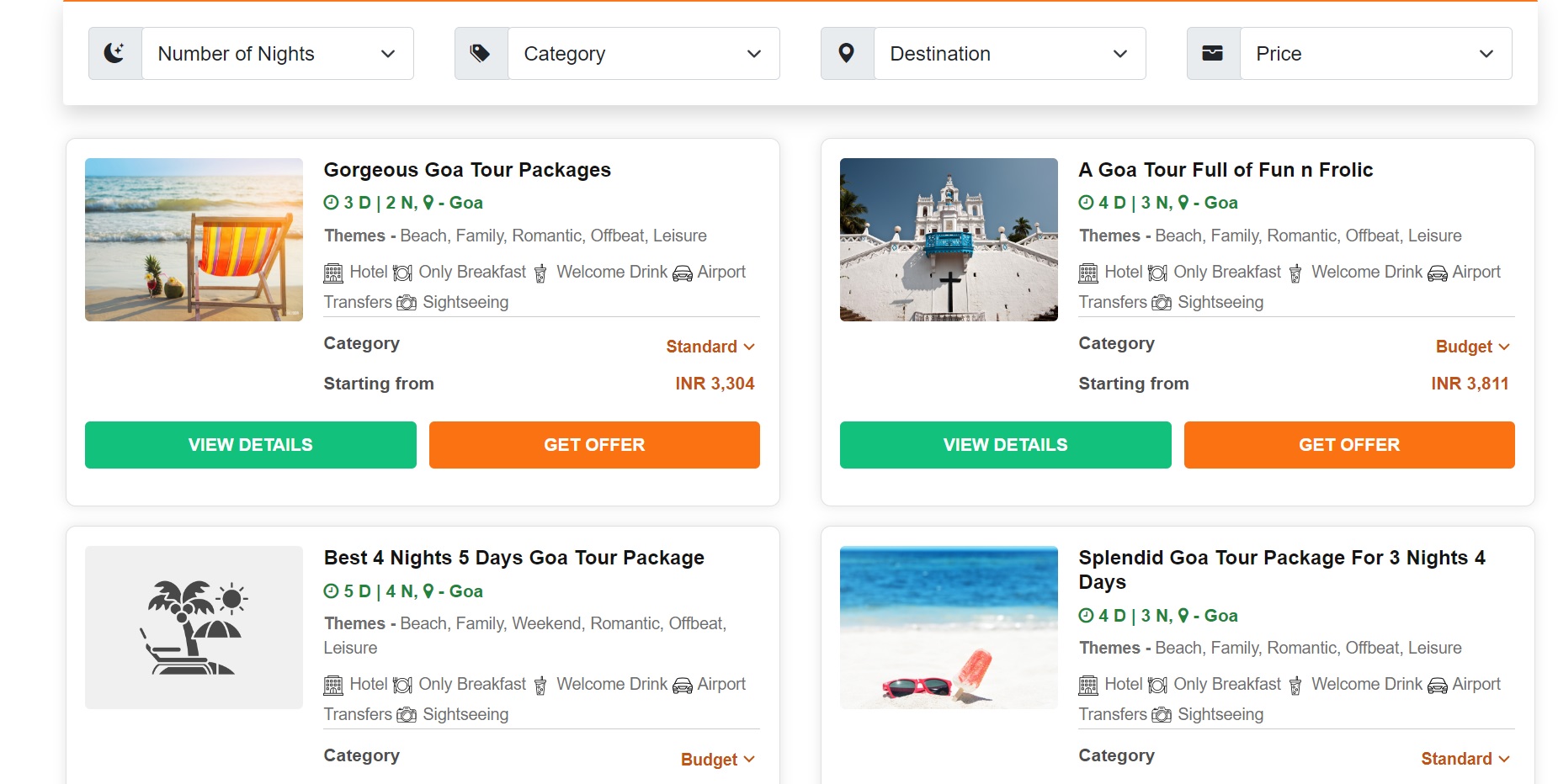Click the location pin icon beside Destination

(847, 54)
